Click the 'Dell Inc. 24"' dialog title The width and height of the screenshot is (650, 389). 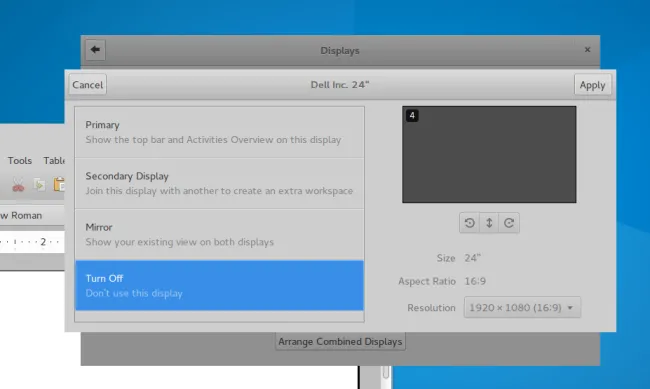[x=340, y=85]
